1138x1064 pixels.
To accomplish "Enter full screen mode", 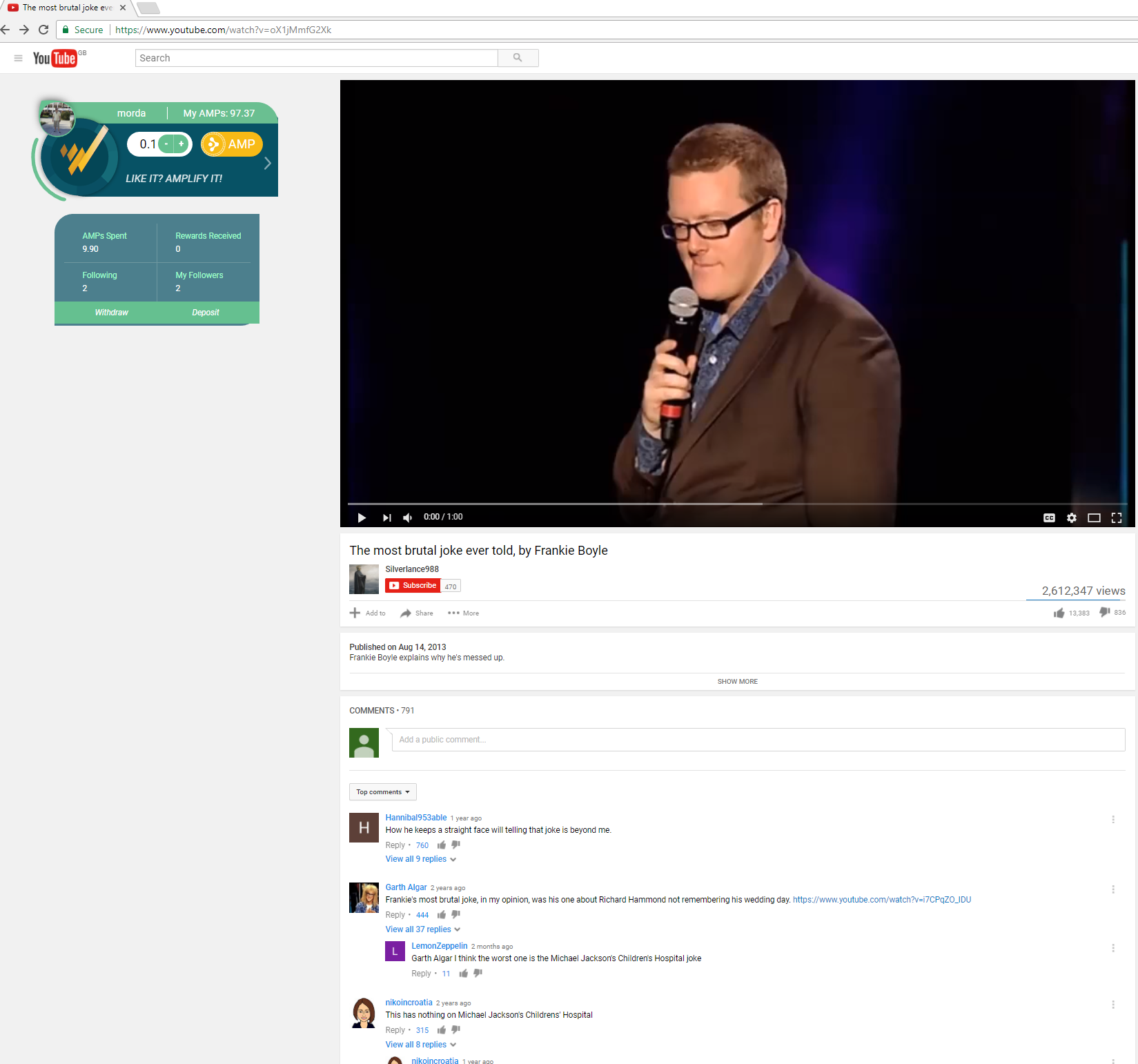I will 1117,518.
